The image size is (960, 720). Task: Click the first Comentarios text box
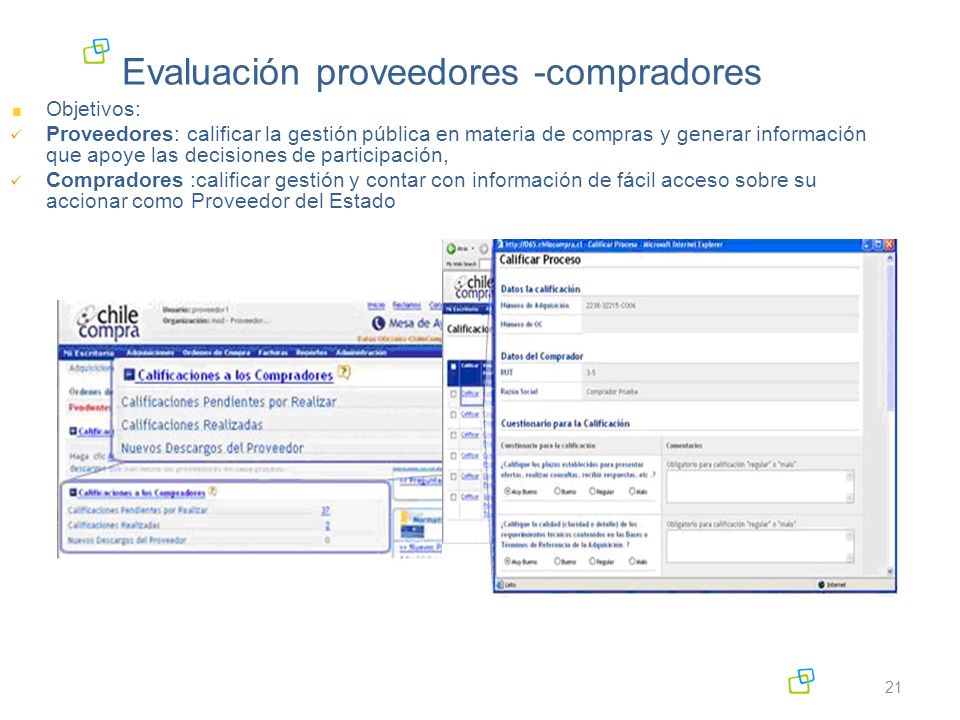pos(760,487)
